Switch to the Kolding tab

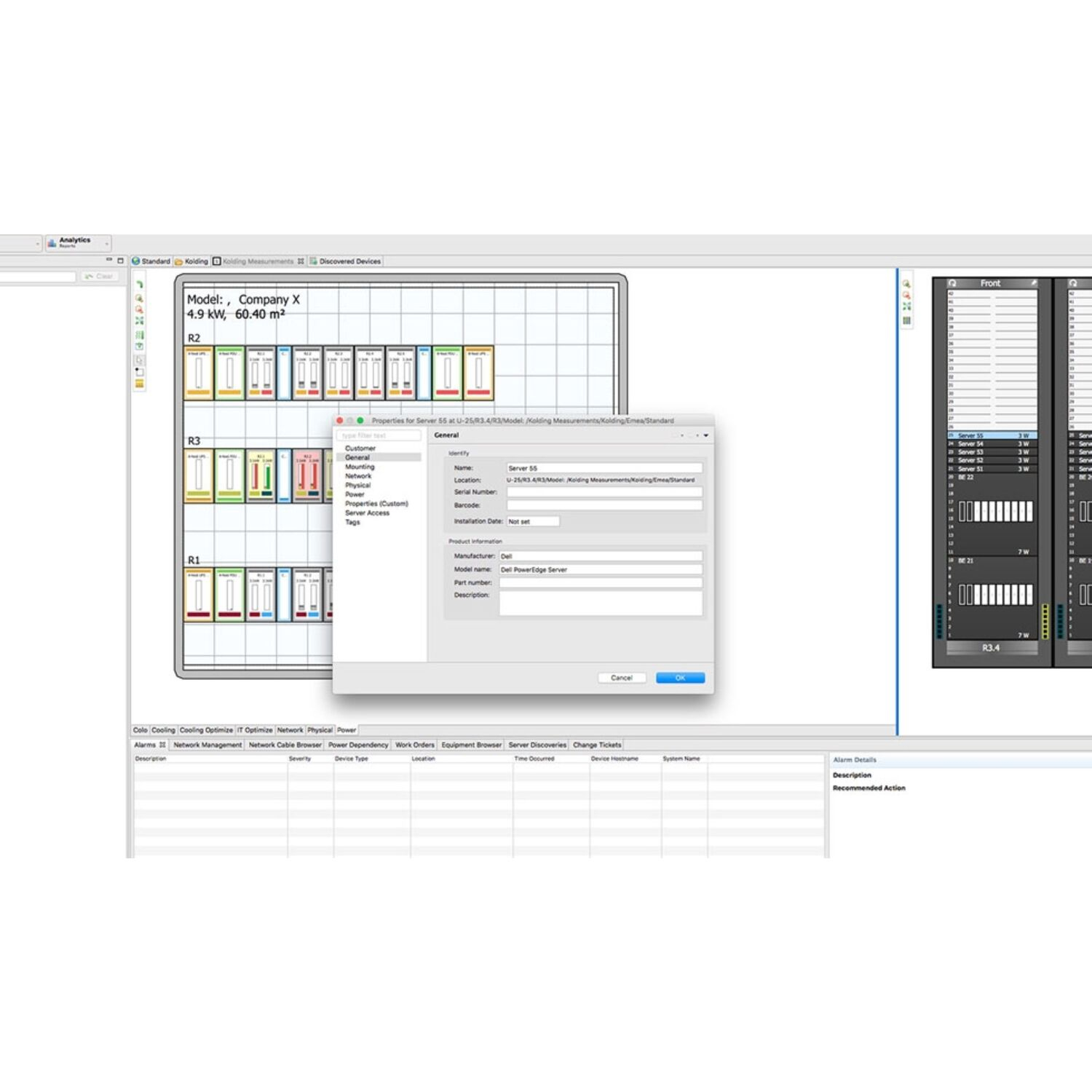point(191,261)
